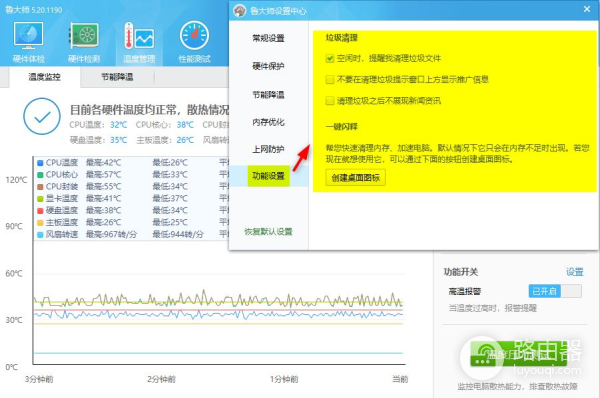Open 上网防护 in settings sidebar
Screen dimensions: 600x398
tap(268, 149)
